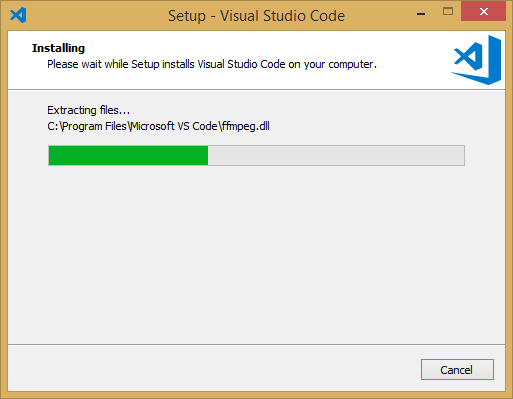The height and width of the screenshot is (399, 513).
Task: Click the large Visual Studio Code logo
Action: (476, 60)
